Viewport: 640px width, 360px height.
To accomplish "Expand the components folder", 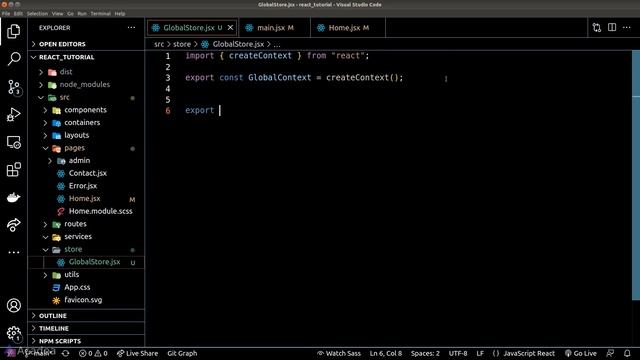I will [x=86, y=110].
